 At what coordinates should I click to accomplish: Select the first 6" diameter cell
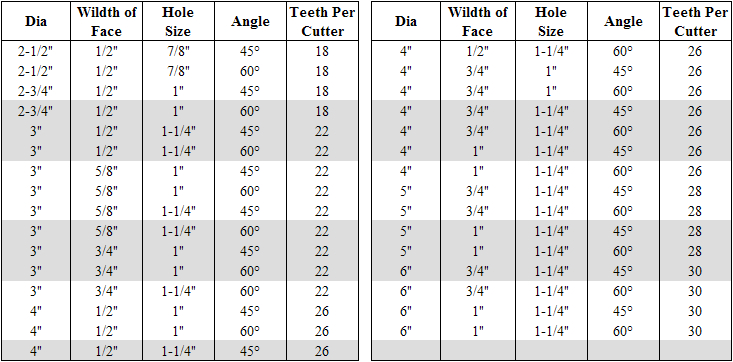coord(406,271)
